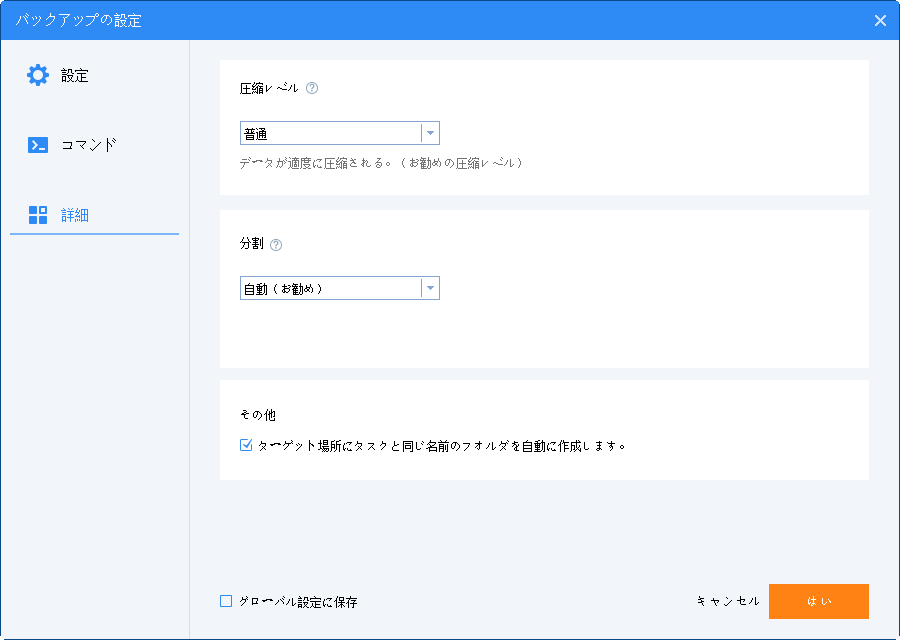This screenshot has width=900, height=640.
Task: Switch to the 設定 tab
Action: [75, 75]
